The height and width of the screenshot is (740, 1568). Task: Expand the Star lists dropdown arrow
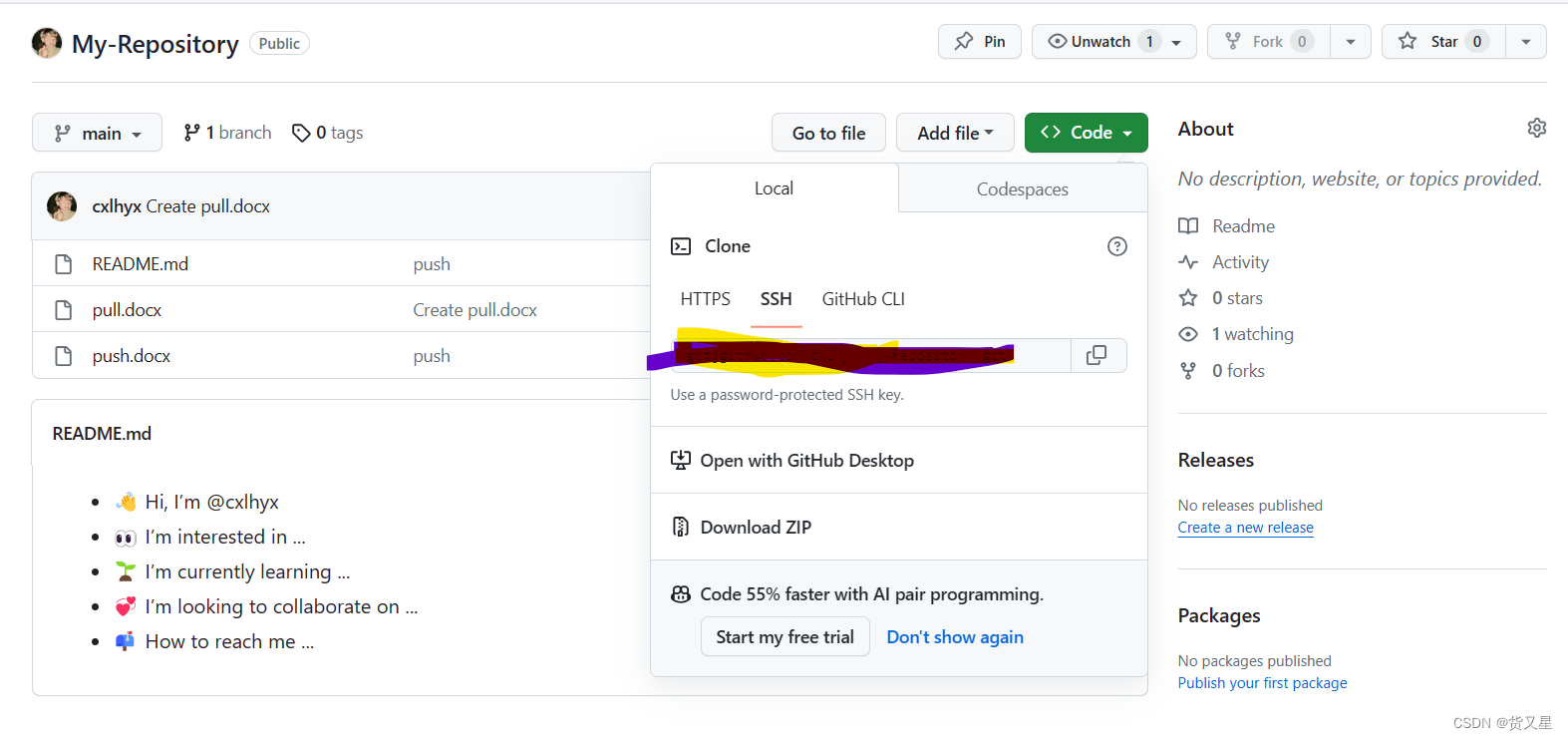1526,42
